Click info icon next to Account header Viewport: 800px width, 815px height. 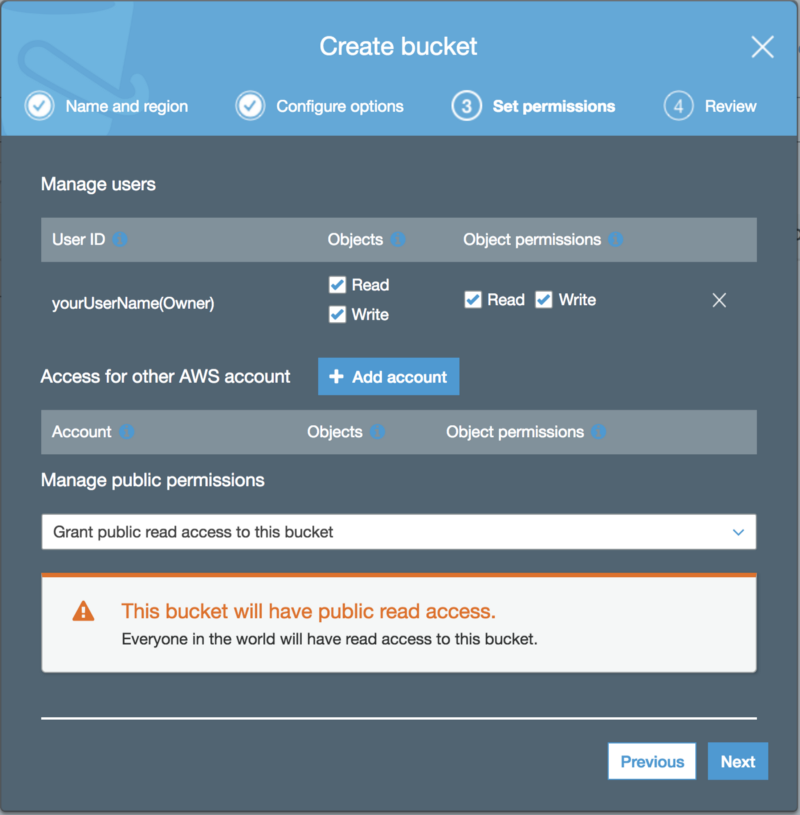[x=126, y=432]
